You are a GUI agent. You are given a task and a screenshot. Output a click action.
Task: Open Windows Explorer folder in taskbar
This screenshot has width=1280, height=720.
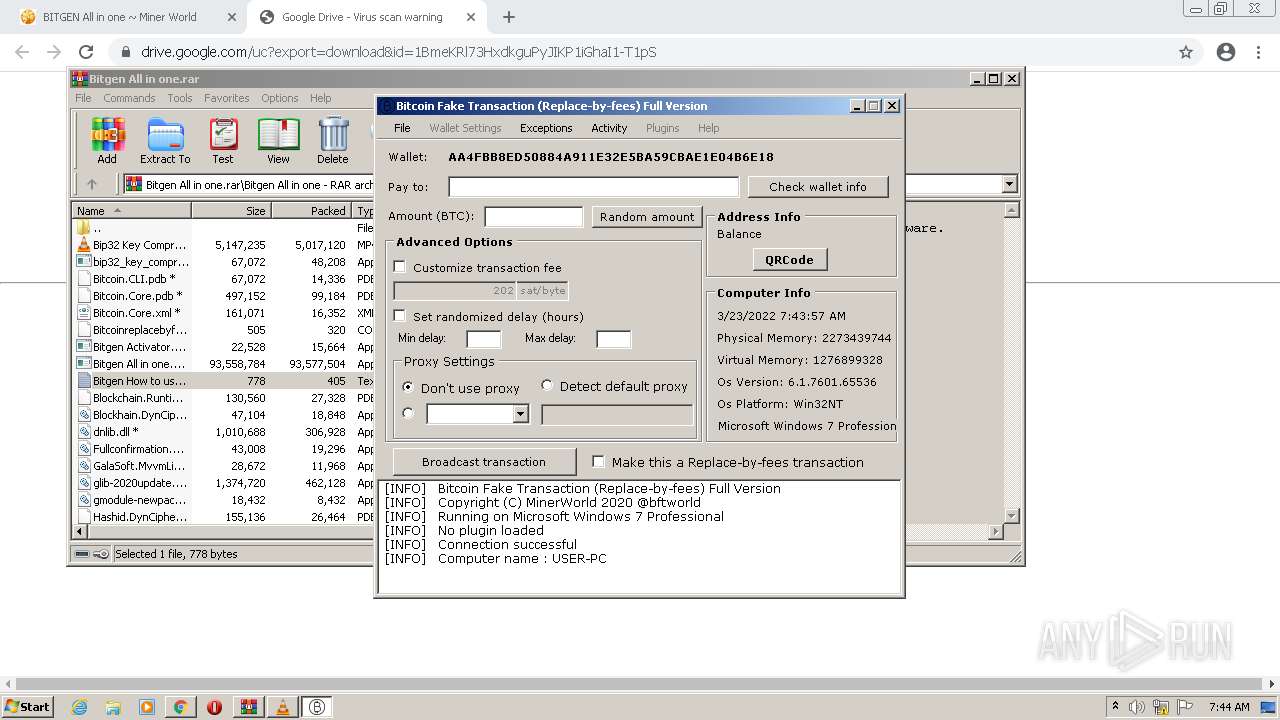113,707
